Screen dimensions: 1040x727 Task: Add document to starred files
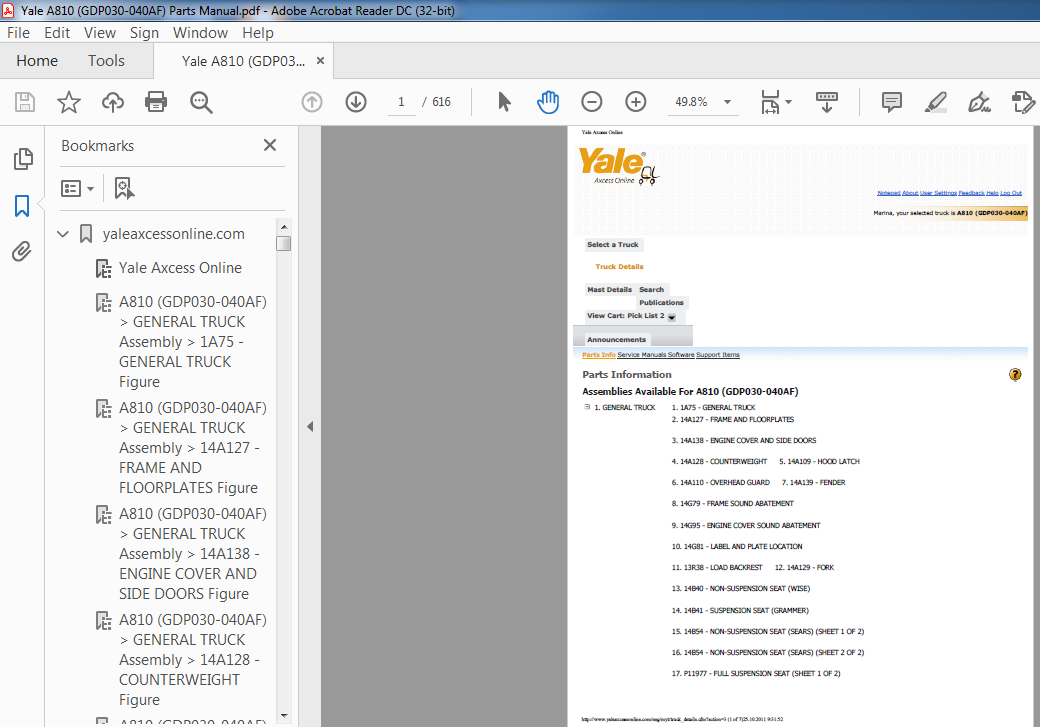[x=68, y=102]
